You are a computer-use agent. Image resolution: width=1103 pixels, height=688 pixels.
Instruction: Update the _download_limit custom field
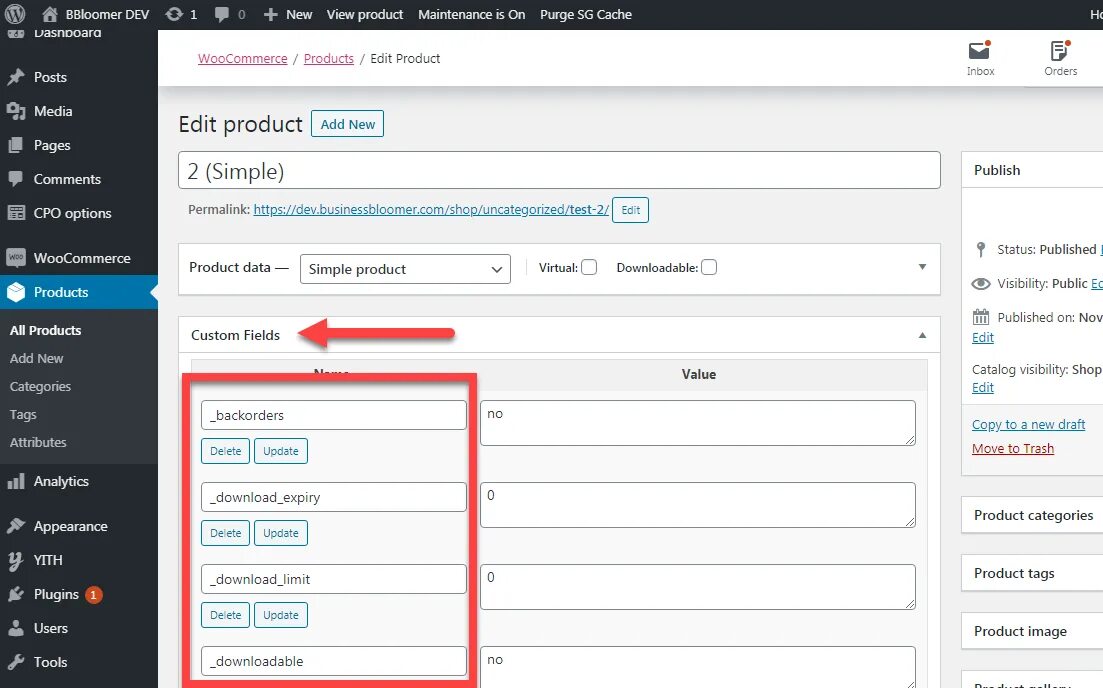click(x=281, y=615)
